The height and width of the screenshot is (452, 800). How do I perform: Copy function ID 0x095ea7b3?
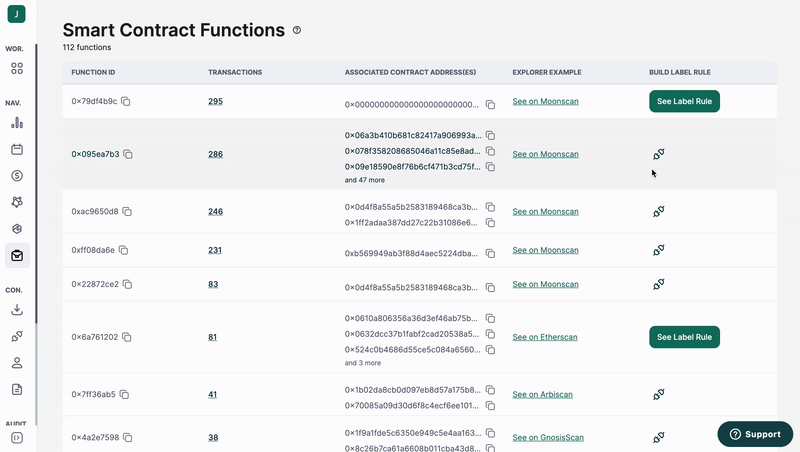[128, 154]
